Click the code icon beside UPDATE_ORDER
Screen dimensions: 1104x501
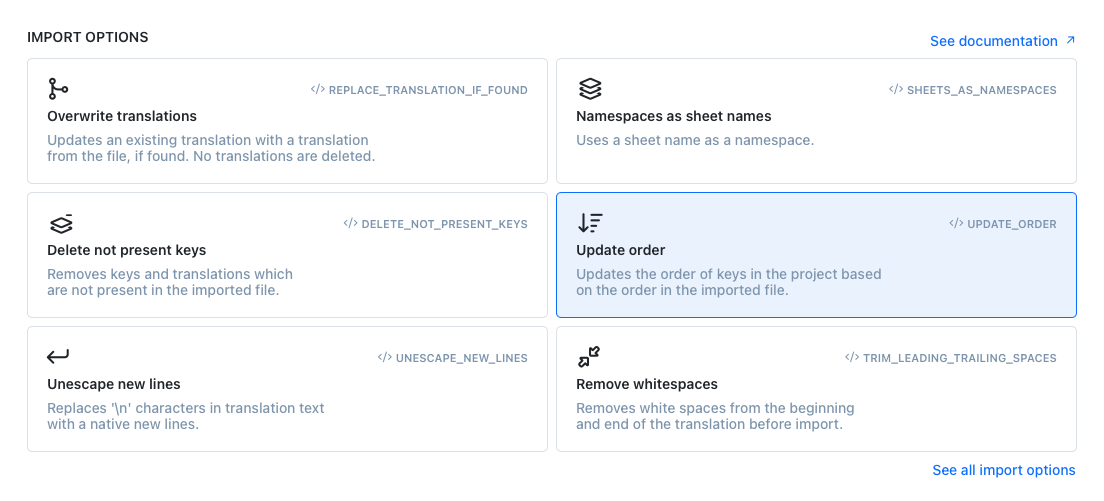956,224
